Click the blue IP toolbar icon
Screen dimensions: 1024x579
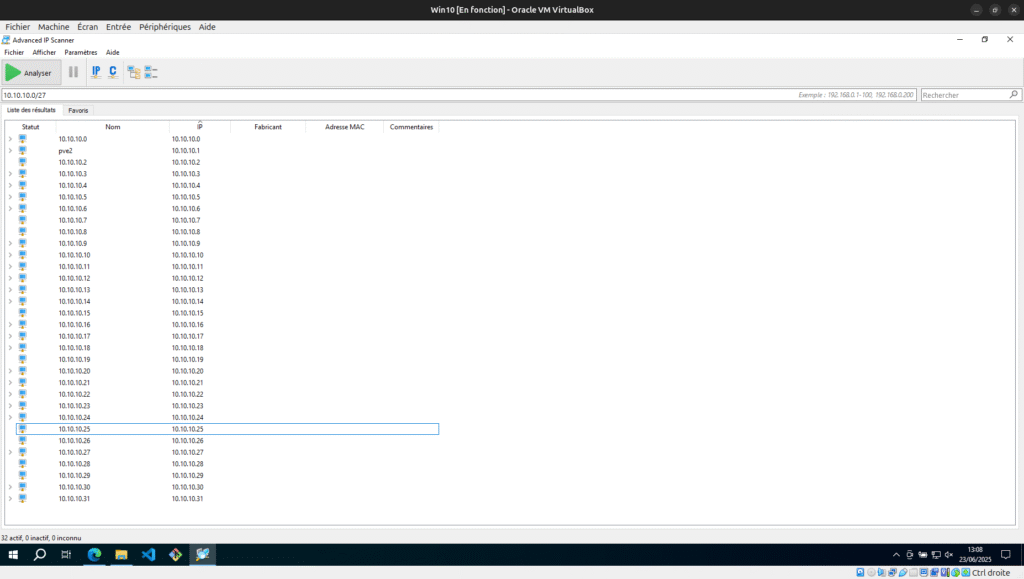[96, 72]
